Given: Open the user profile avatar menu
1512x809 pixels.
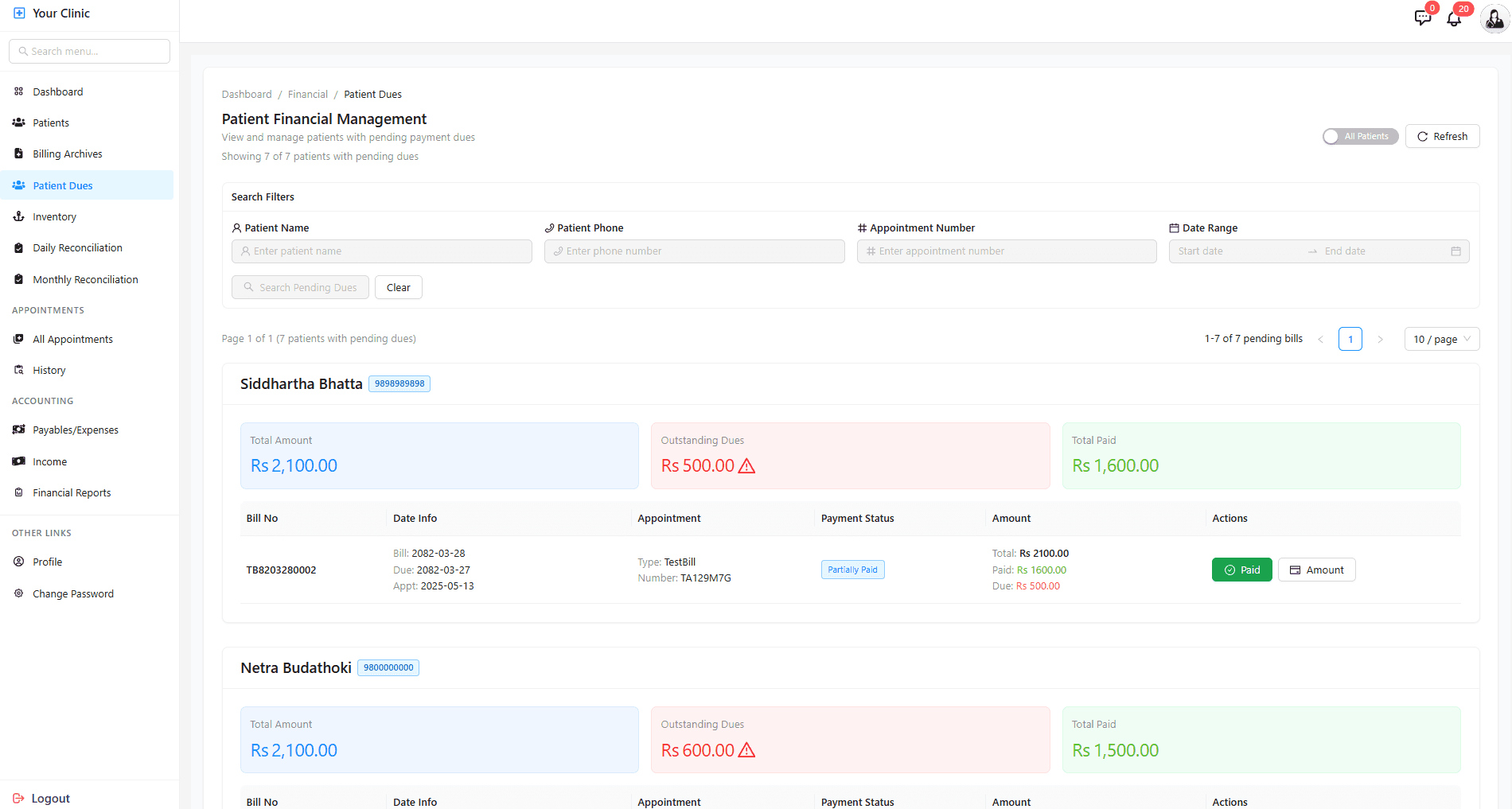Looking at the screenshot, I should (1493, 18).
